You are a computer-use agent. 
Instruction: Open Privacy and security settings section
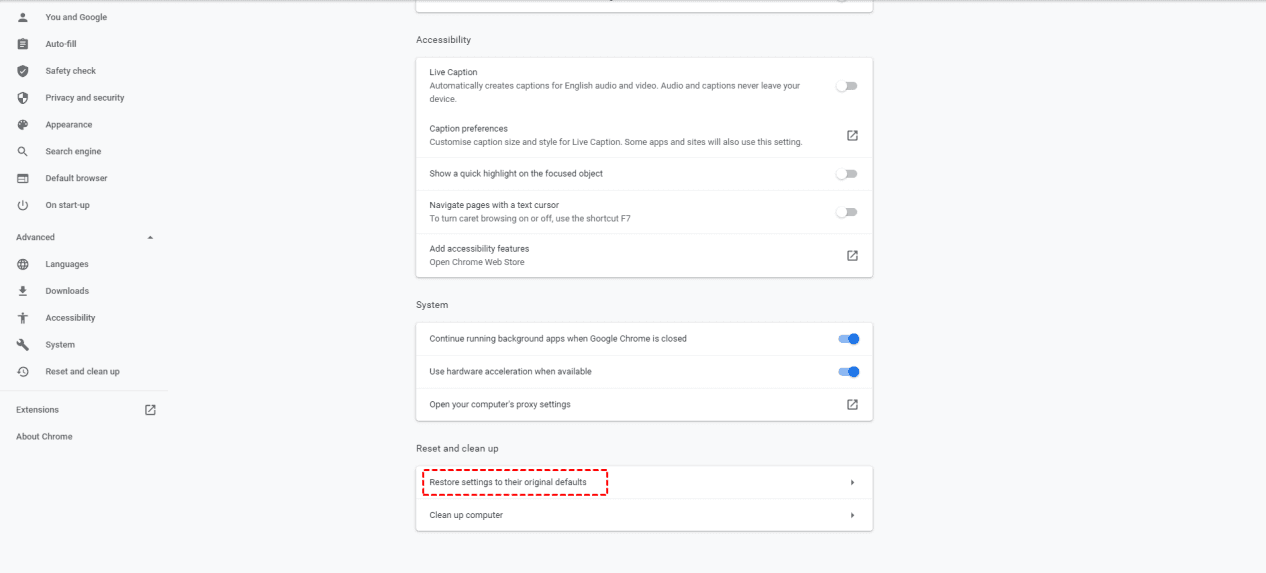[85, 98]
